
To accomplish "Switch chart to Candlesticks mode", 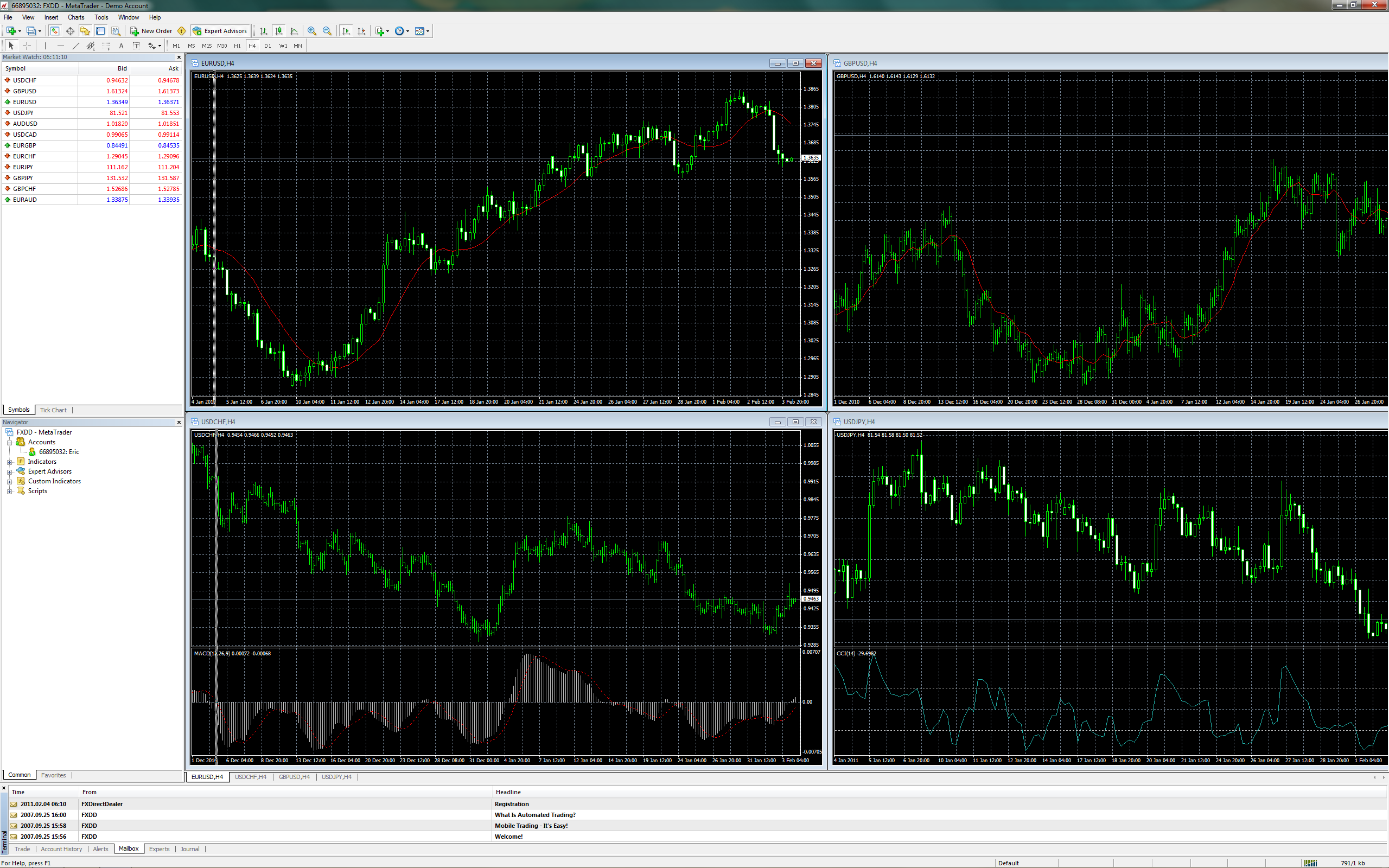I will click(279, 31).
